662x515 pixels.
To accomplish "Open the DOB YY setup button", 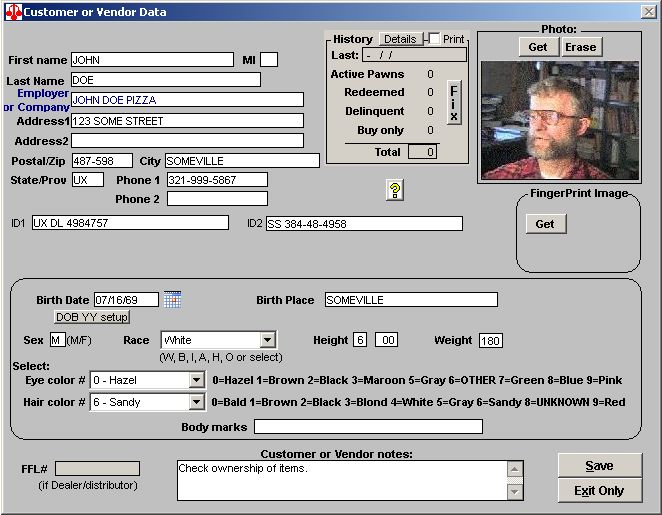I will [x=92, y=317].
